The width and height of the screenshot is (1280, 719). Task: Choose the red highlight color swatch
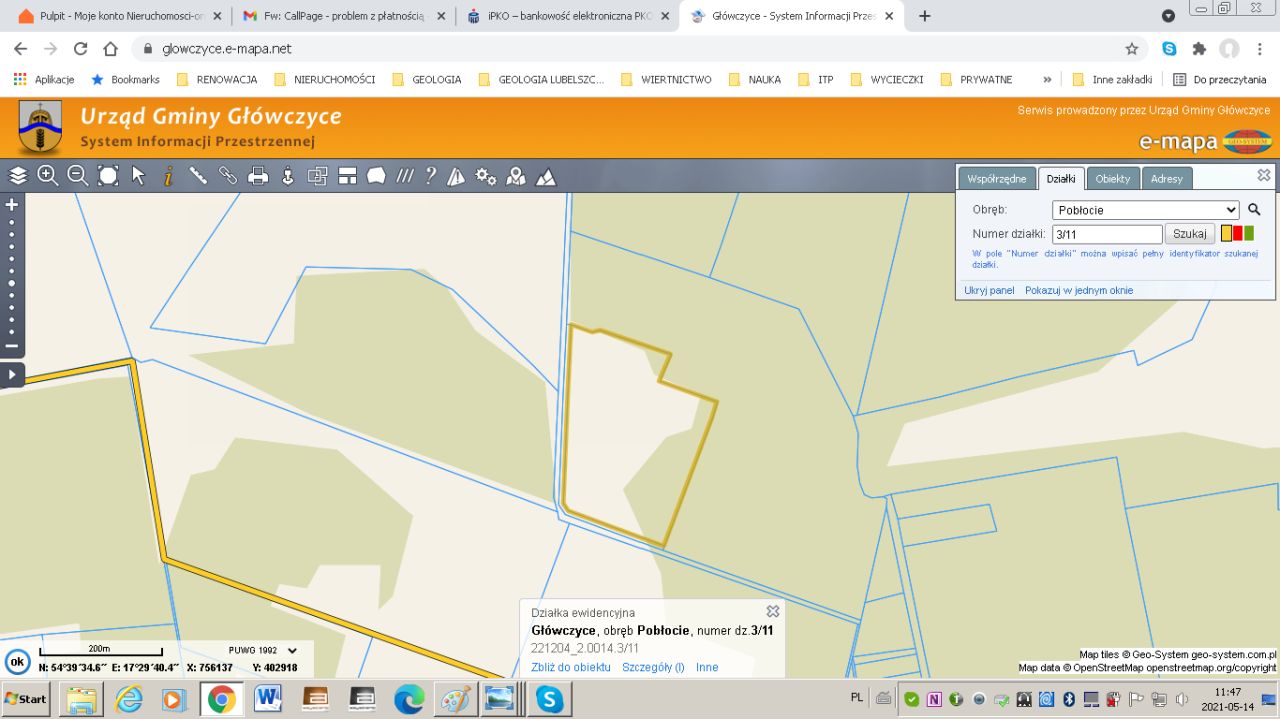tap(1238, 233)
